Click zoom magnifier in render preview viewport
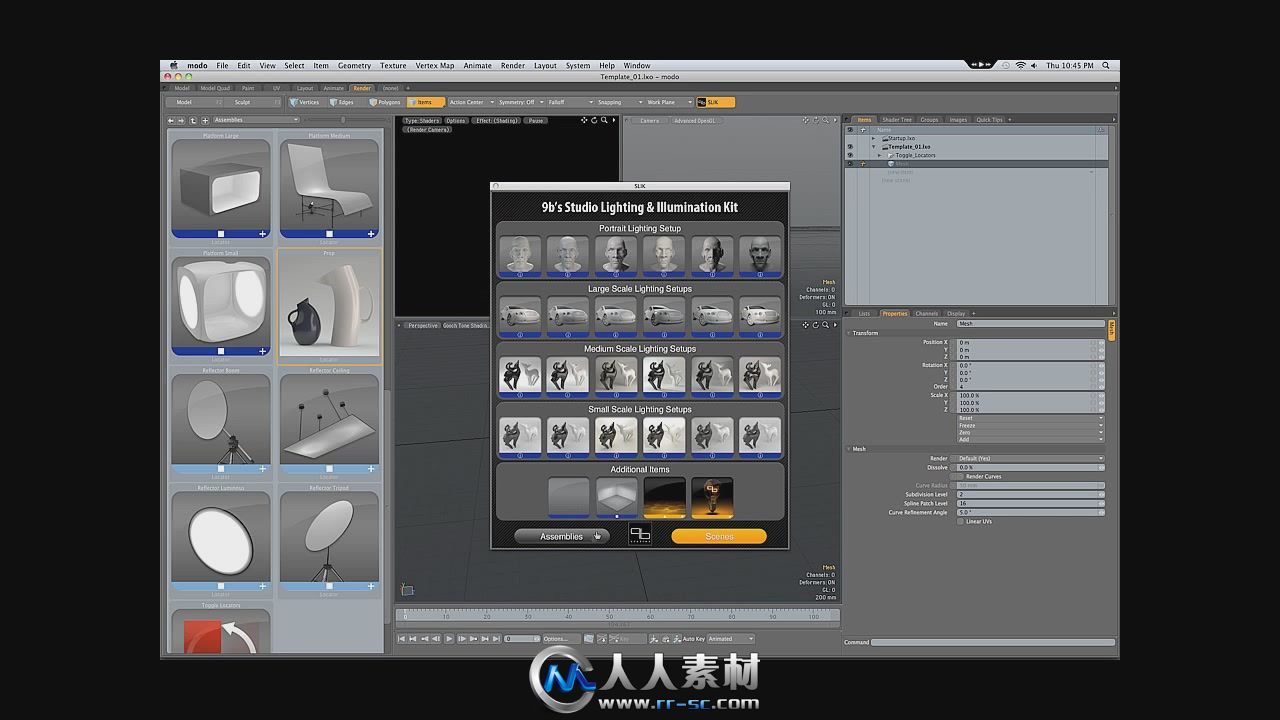The height and width of the screenshot is (720, 1280). pos(604,120)
